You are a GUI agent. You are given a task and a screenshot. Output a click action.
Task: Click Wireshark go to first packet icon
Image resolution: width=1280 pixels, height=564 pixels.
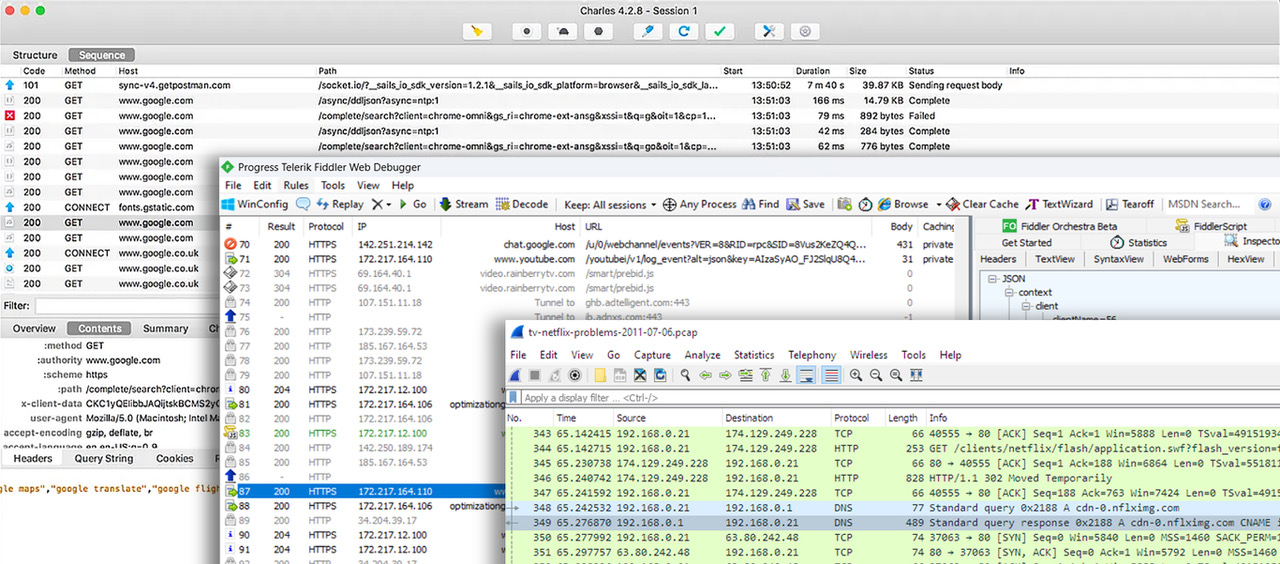(765, 375)
